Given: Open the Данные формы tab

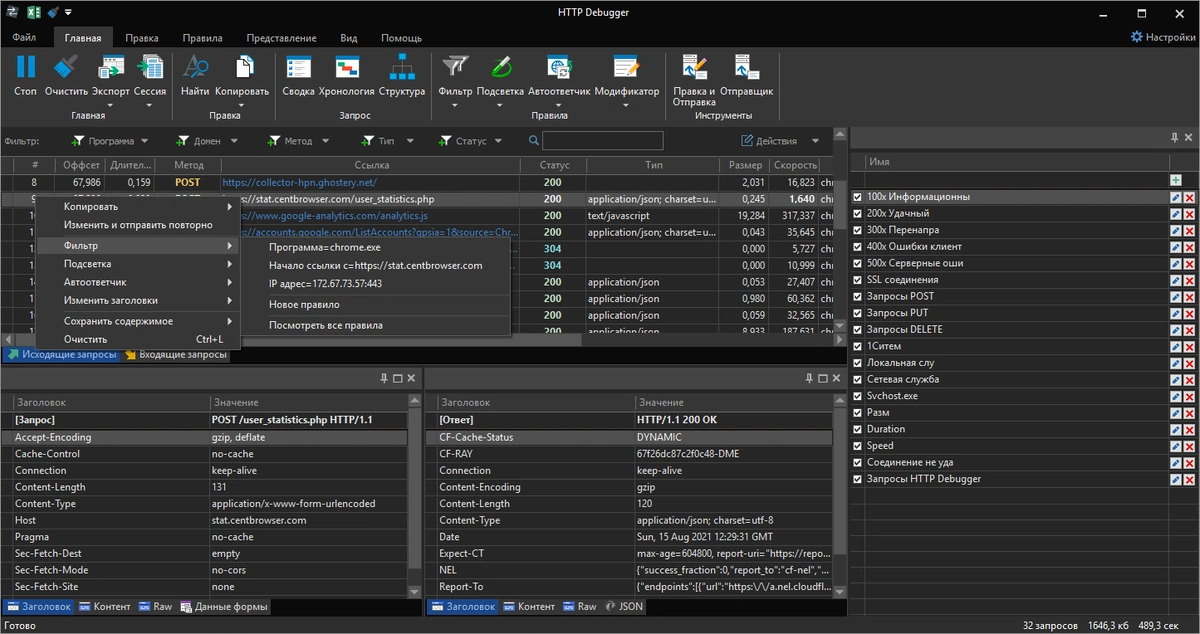Looking at the screenshot, I should tap(222, 606).
